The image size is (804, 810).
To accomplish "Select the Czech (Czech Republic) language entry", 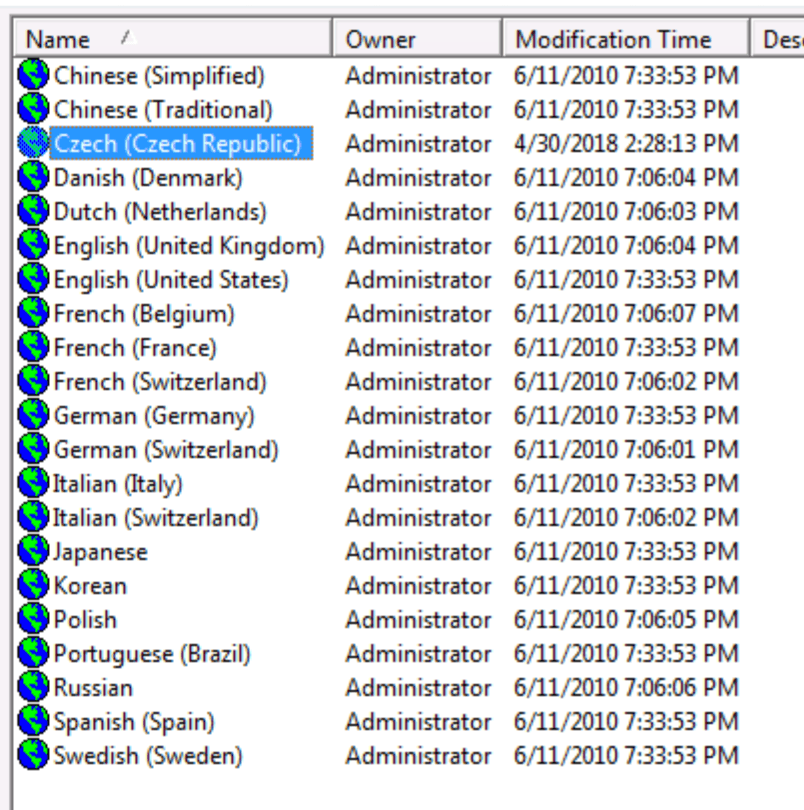I will (177, 143).
